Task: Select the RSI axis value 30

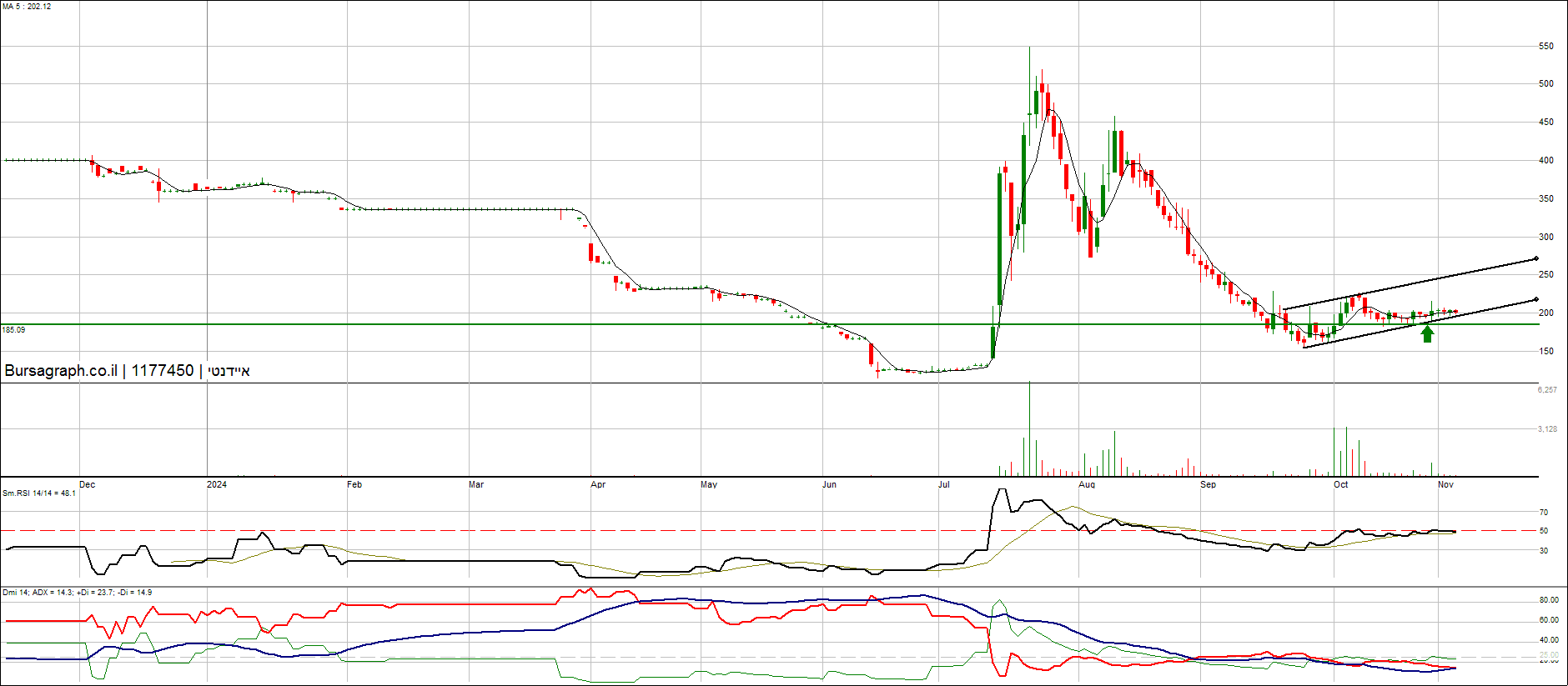Action: coord(1544,551)
